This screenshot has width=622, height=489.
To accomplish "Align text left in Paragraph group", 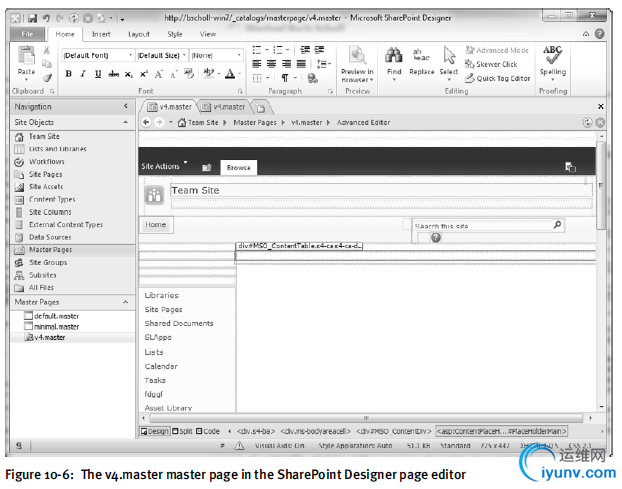I will tap(257, 64).
